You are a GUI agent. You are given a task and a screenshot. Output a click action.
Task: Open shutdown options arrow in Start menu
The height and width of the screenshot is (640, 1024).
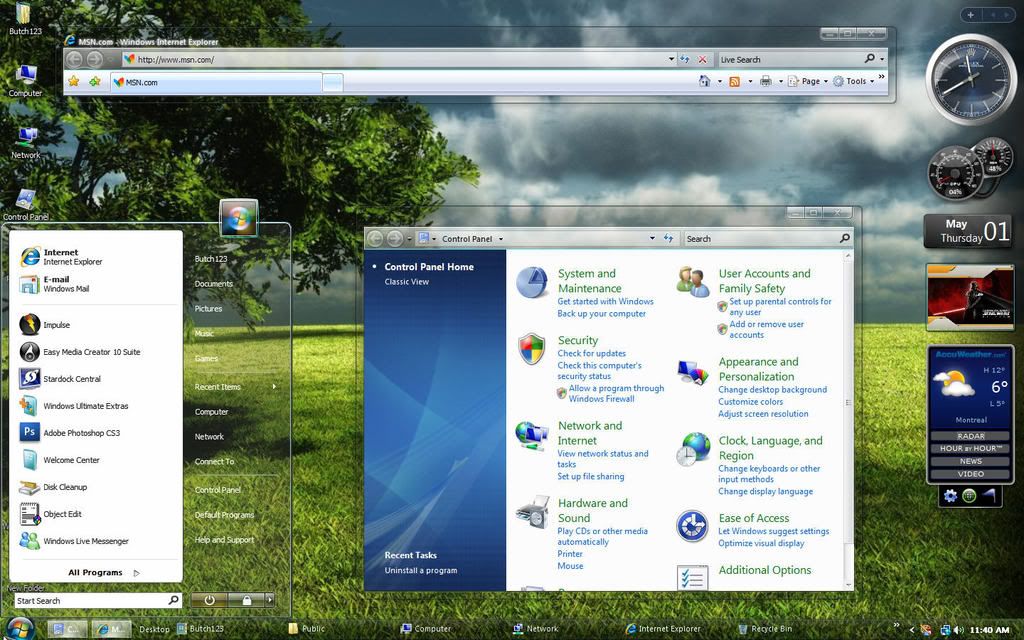pyautogui.click(x=270, y=600)
